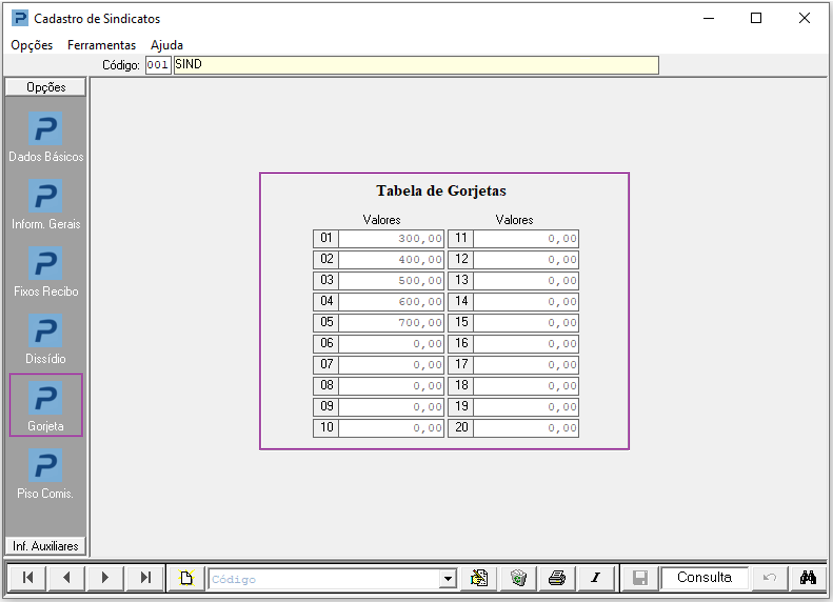Go to the first record
Viewport: 834px width, 602px height.
(28, 578)
